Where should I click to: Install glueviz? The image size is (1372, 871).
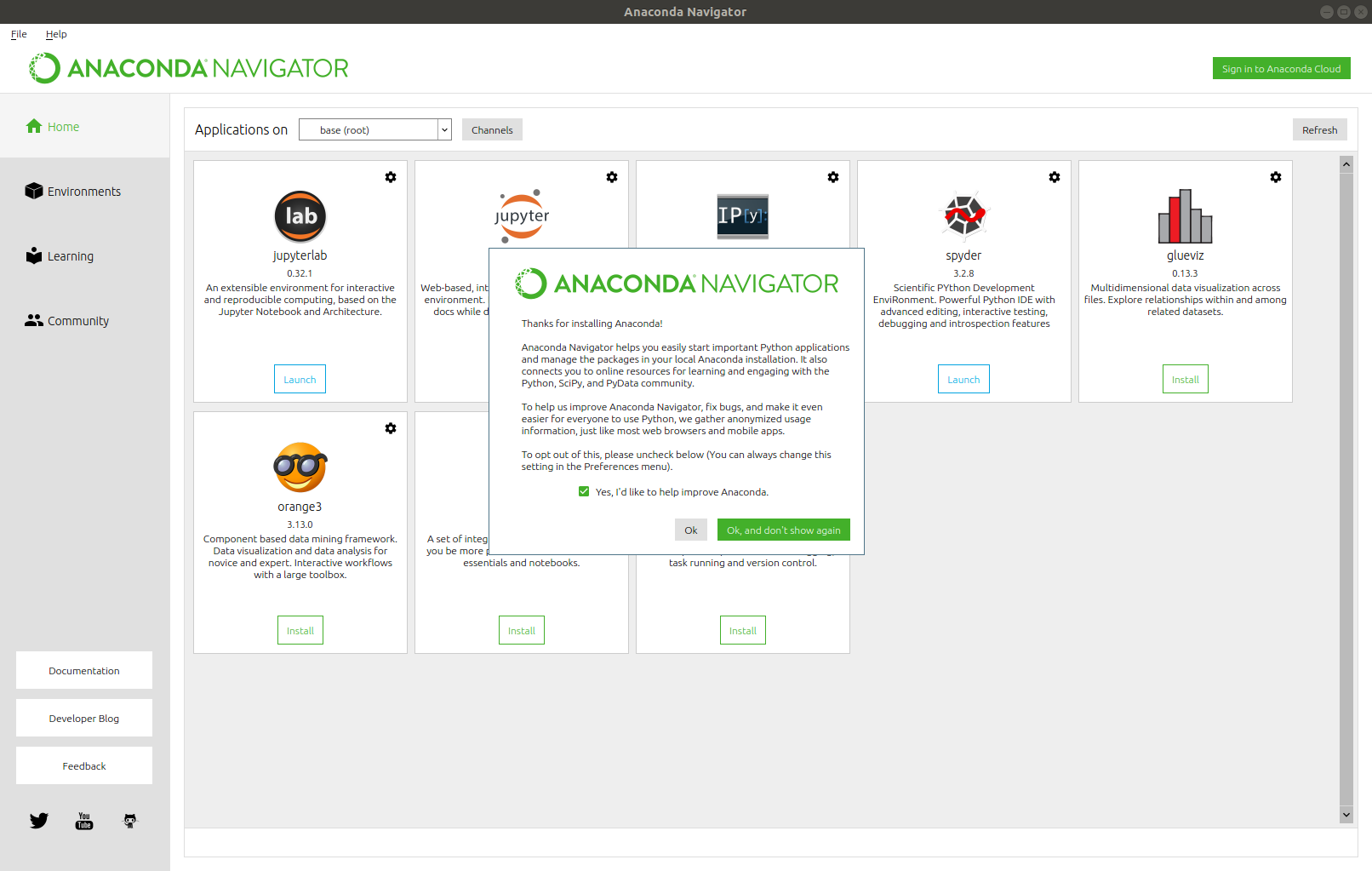click(1185, 379)
